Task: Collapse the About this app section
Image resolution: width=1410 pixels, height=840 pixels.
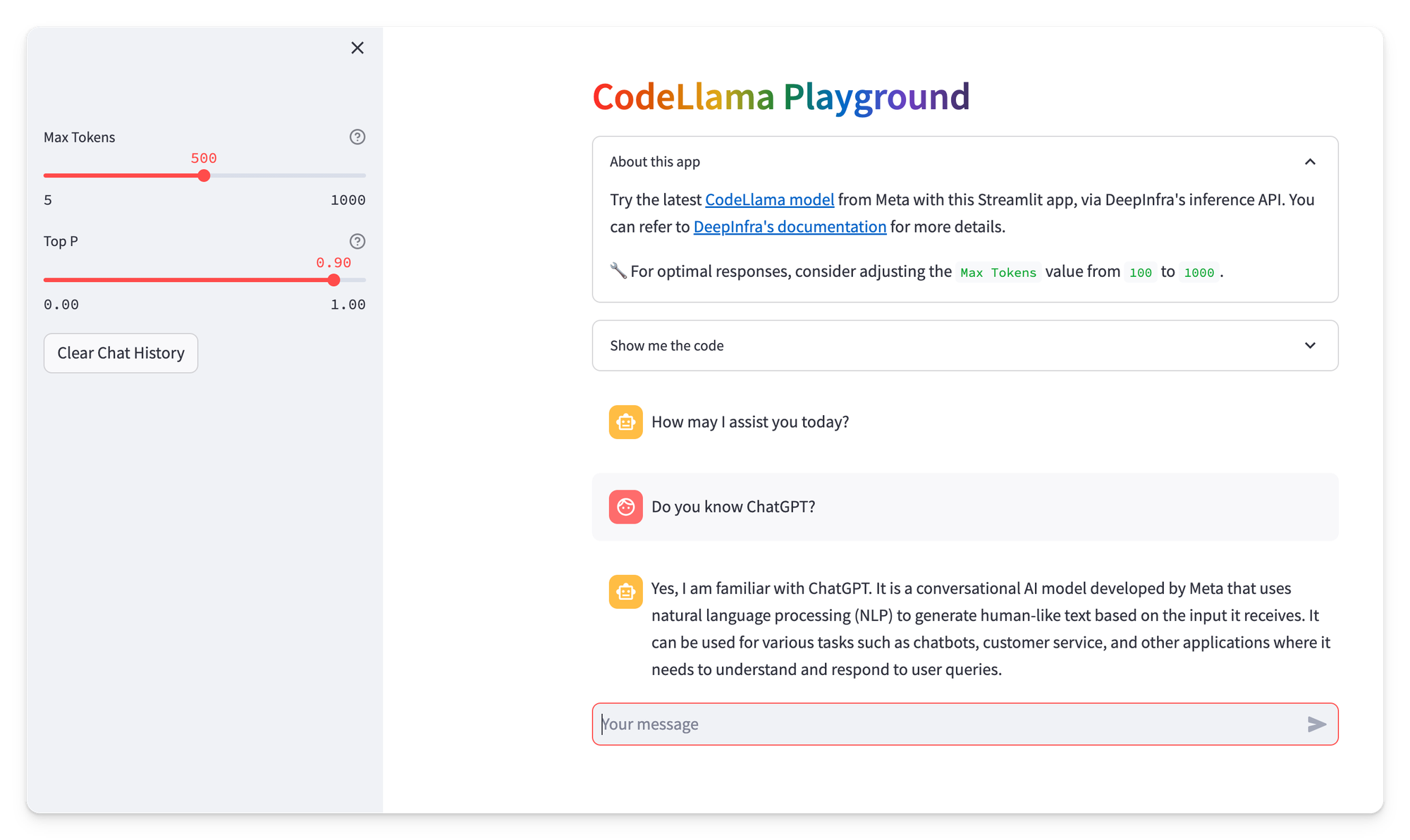Action: point(965,161)
